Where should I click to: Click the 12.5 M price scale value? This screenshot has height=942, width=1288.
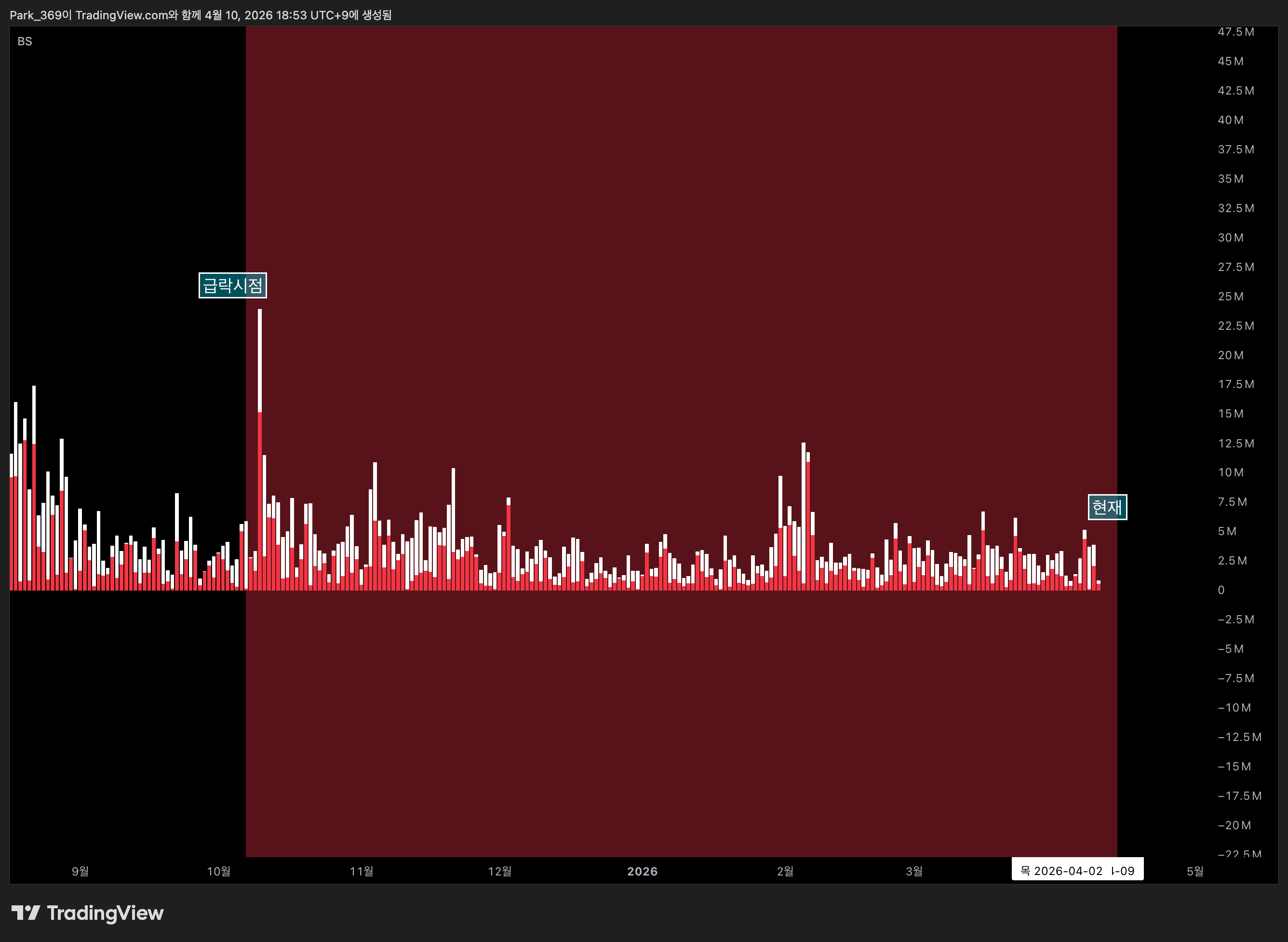tap(1235, 444)
